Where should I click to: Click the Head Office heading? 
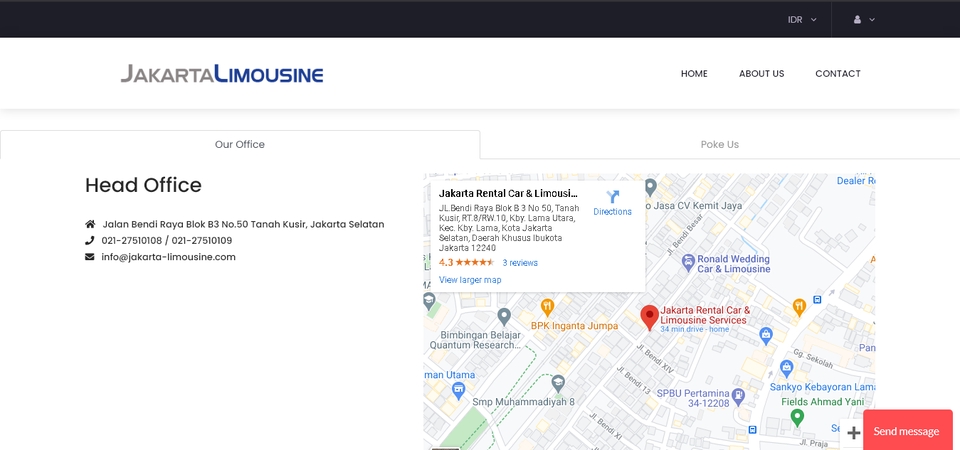tap(143, 185)
